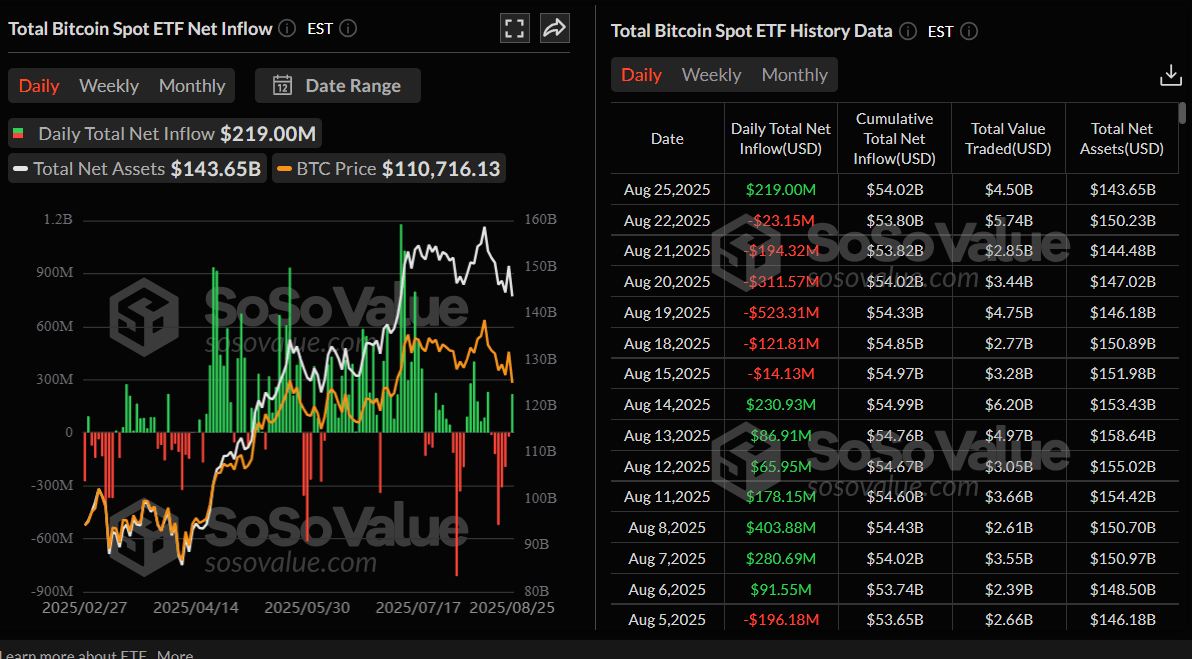Screen dimensions: 1192x659
Task: Click the share icon next to fullscreen
Action: [554, 28]
